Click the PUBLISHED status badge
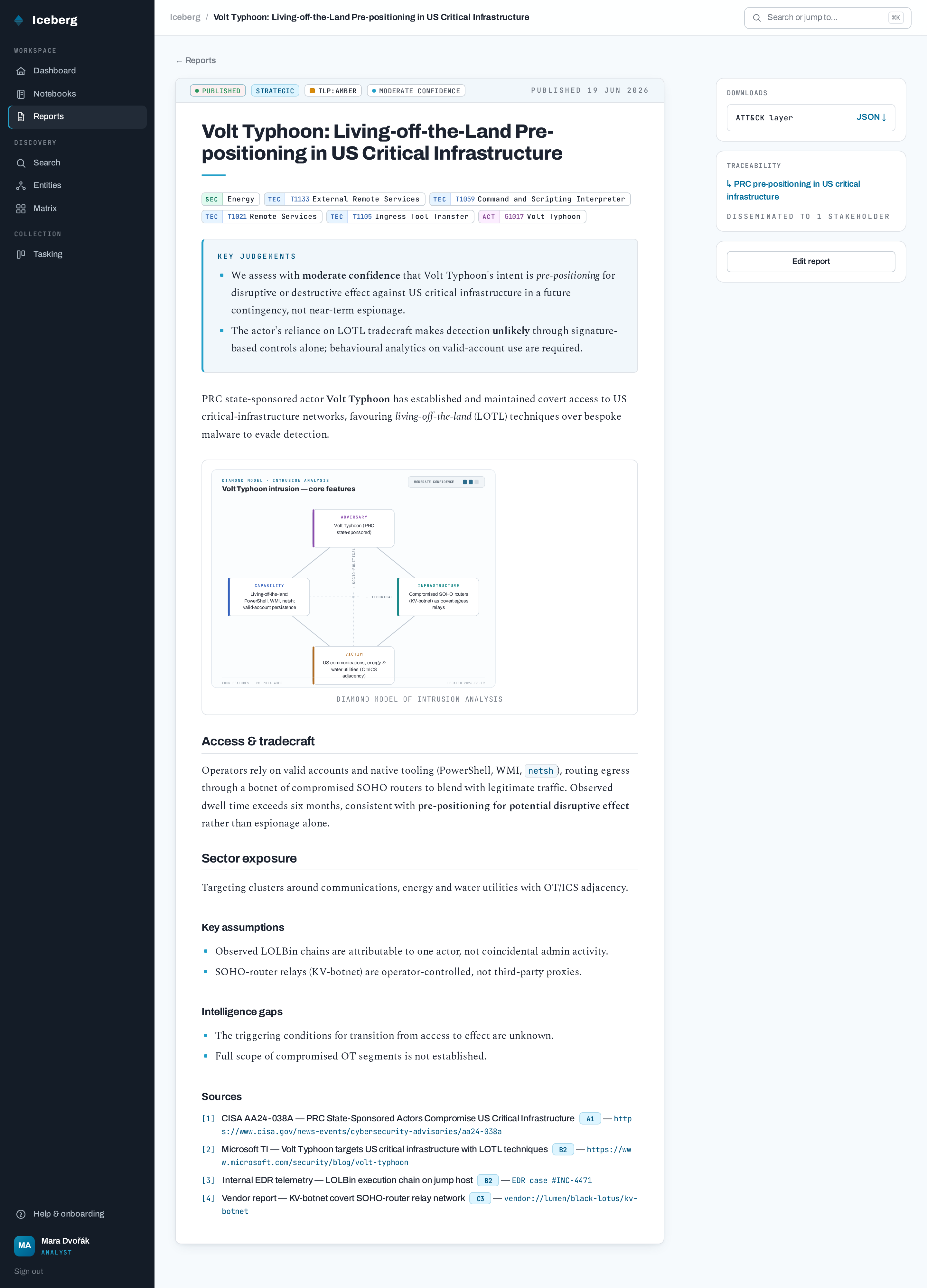Image resolution: width=927 pixels, height=1288 pixels. [x=218, y=91]
